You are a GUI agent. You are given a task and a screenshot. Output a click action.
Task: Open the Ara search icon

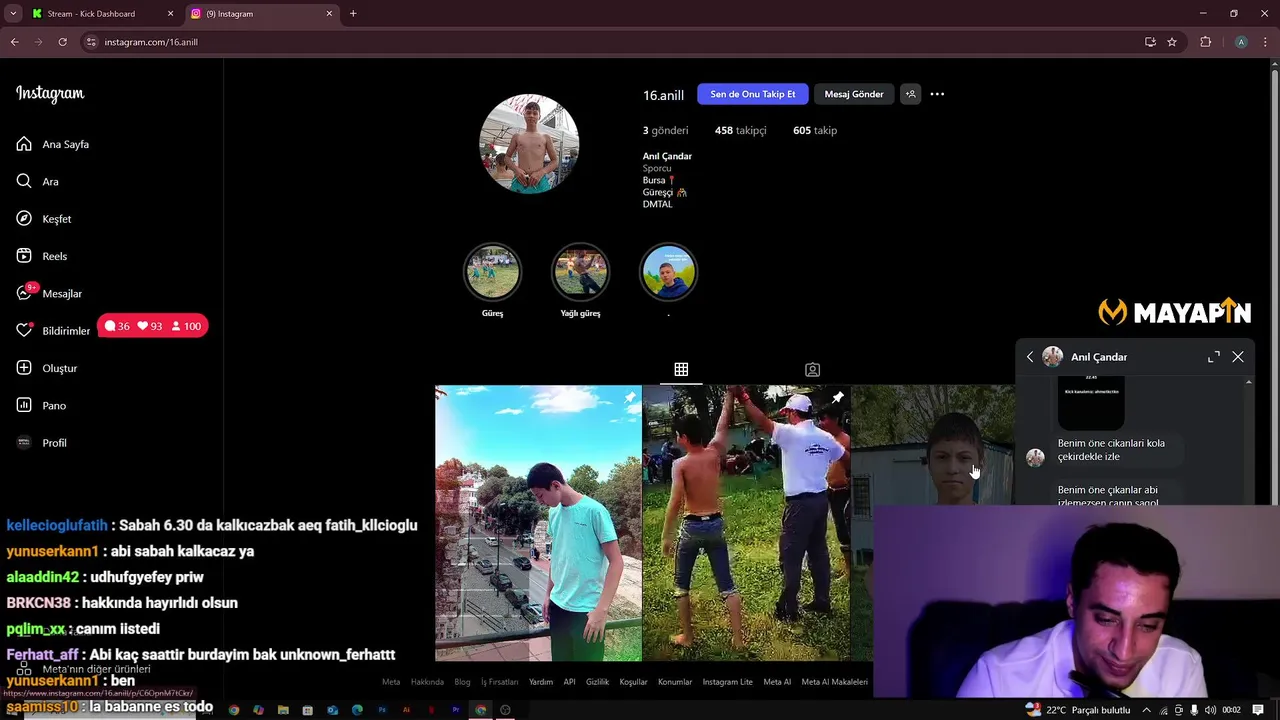point(24,181)
